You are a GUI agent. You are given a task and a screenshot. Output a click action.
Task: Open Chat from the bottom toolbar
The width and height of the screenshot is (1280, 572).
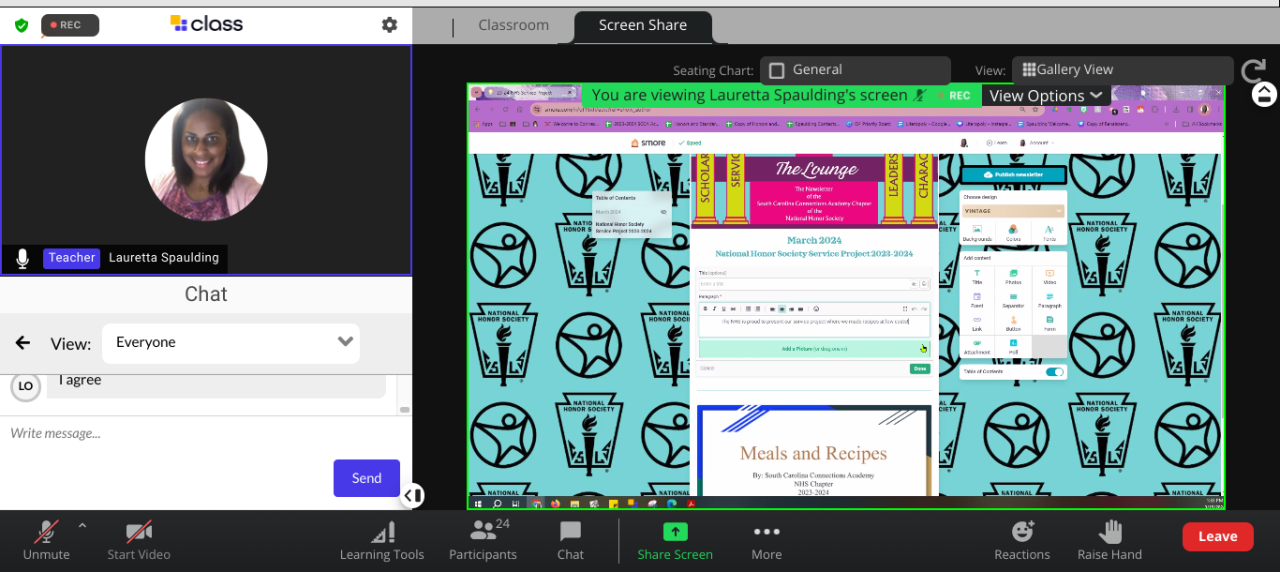click(x=571, y=541)
